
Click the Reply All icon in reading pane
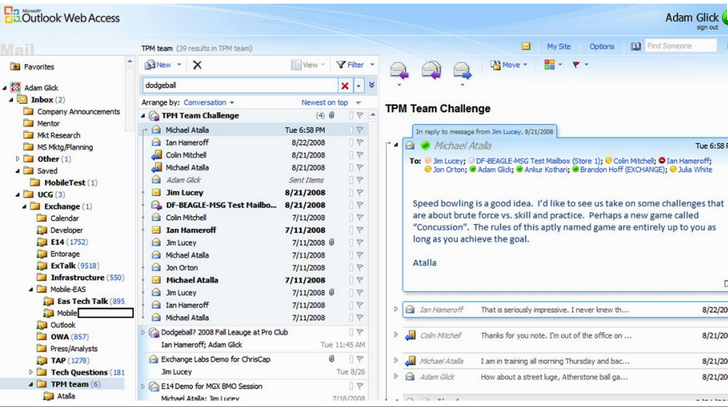(x=431, y=70)
